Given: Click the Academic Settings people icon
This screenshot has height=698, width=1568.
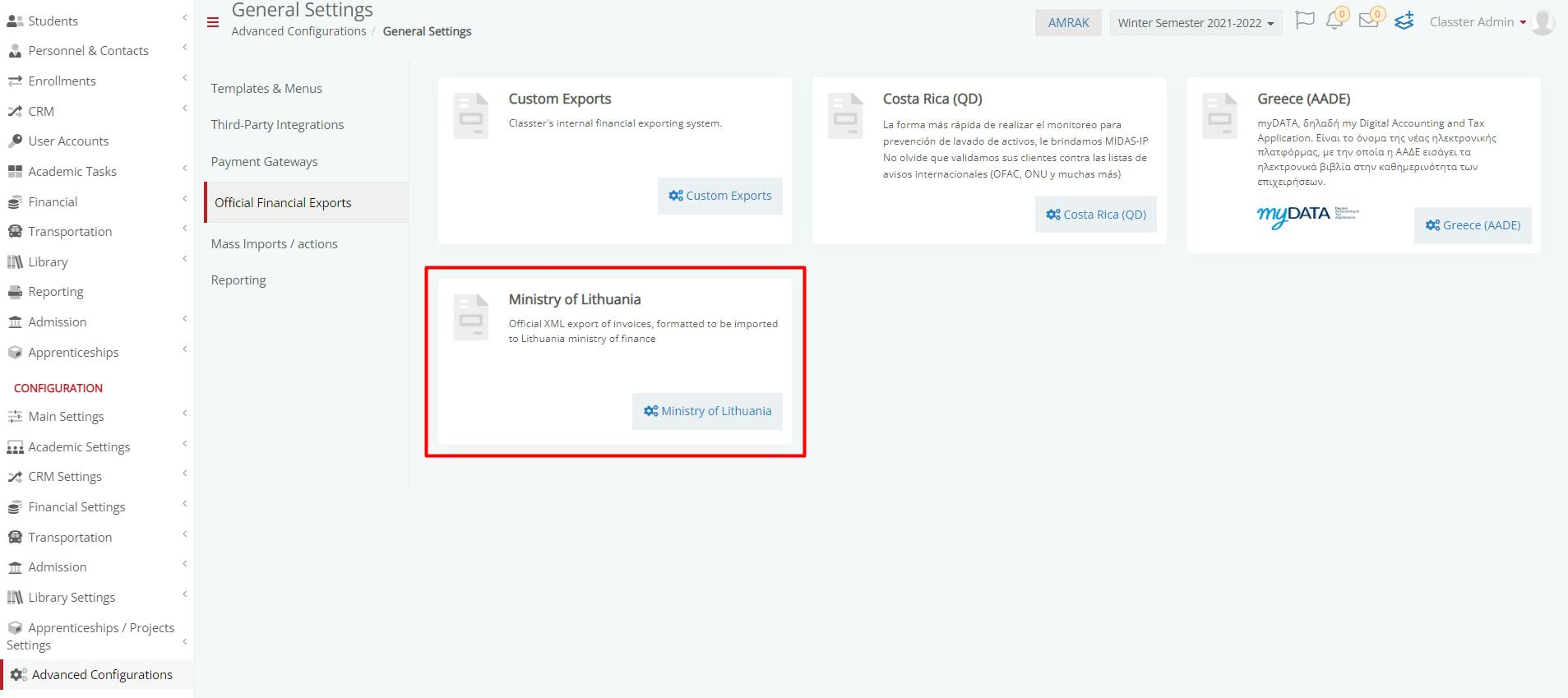Looking at the screenshot, I should click(x=15, y=447).
